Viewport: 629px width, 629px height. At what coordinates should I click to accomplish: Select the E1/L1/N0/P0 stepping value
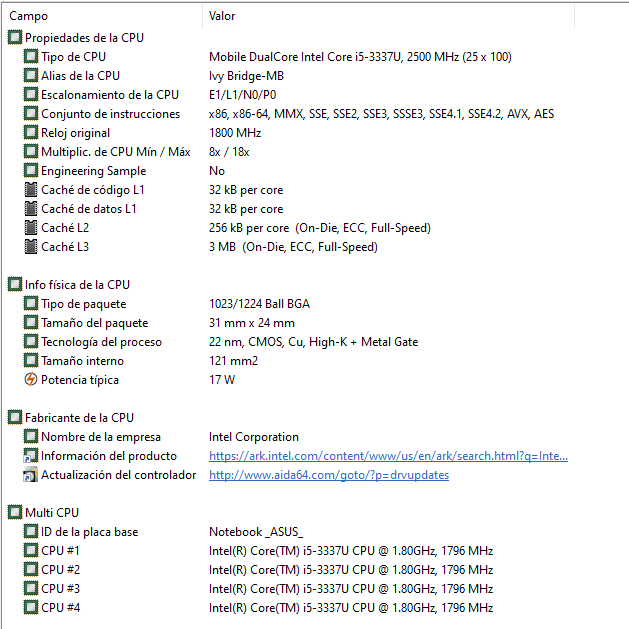(243, 95)
